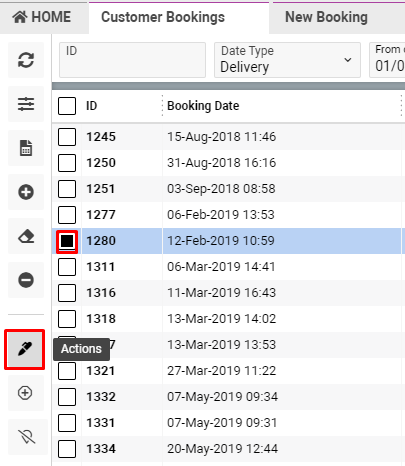
Task: Uncheck the checkbox for booking 1280
Action: 67,241
